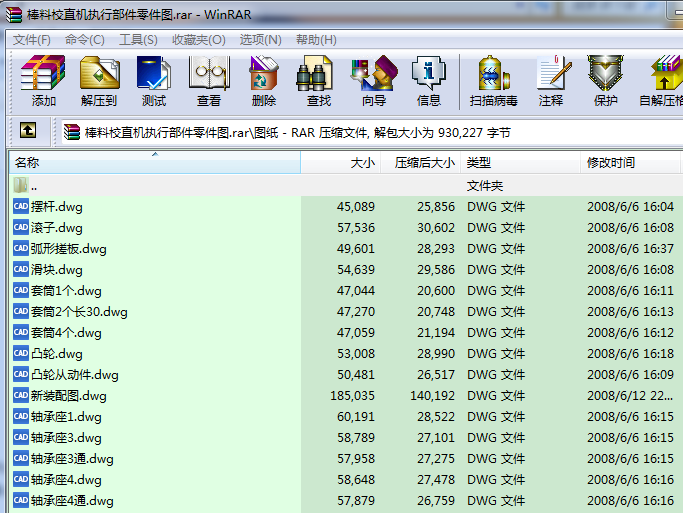Click CAD icon of 轴承座4通.dwg
Viewport: 683px width, 513px height.
point(20,500)
